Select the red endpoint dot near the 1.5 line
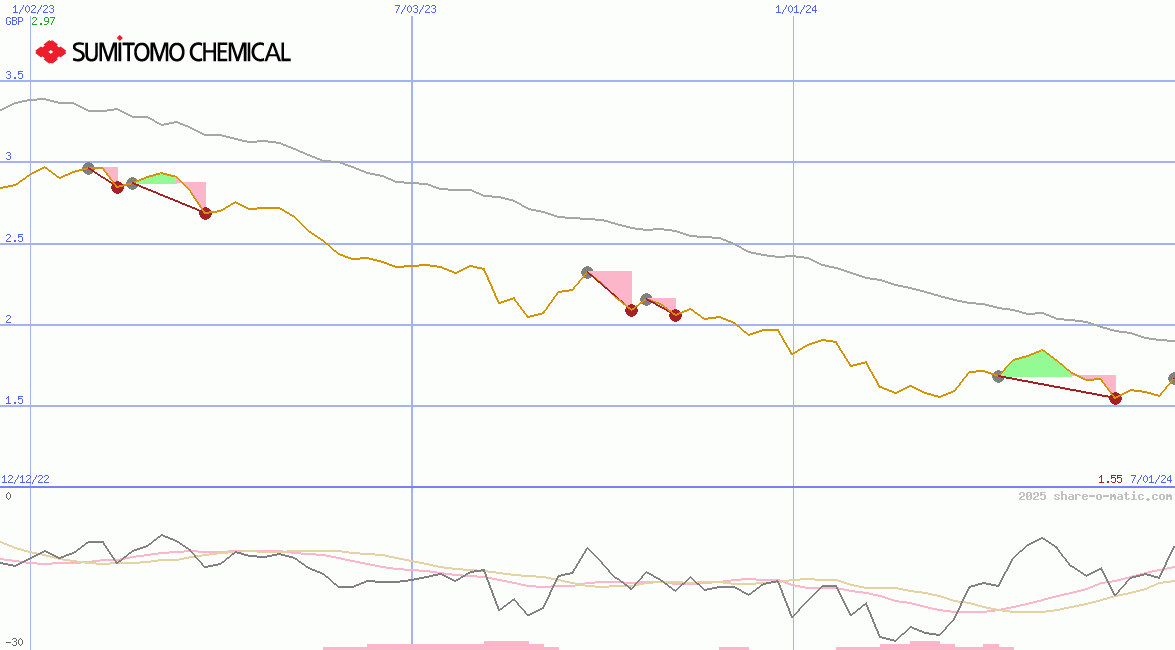This screenshot has height=650, width=1175. (1115, 398)
